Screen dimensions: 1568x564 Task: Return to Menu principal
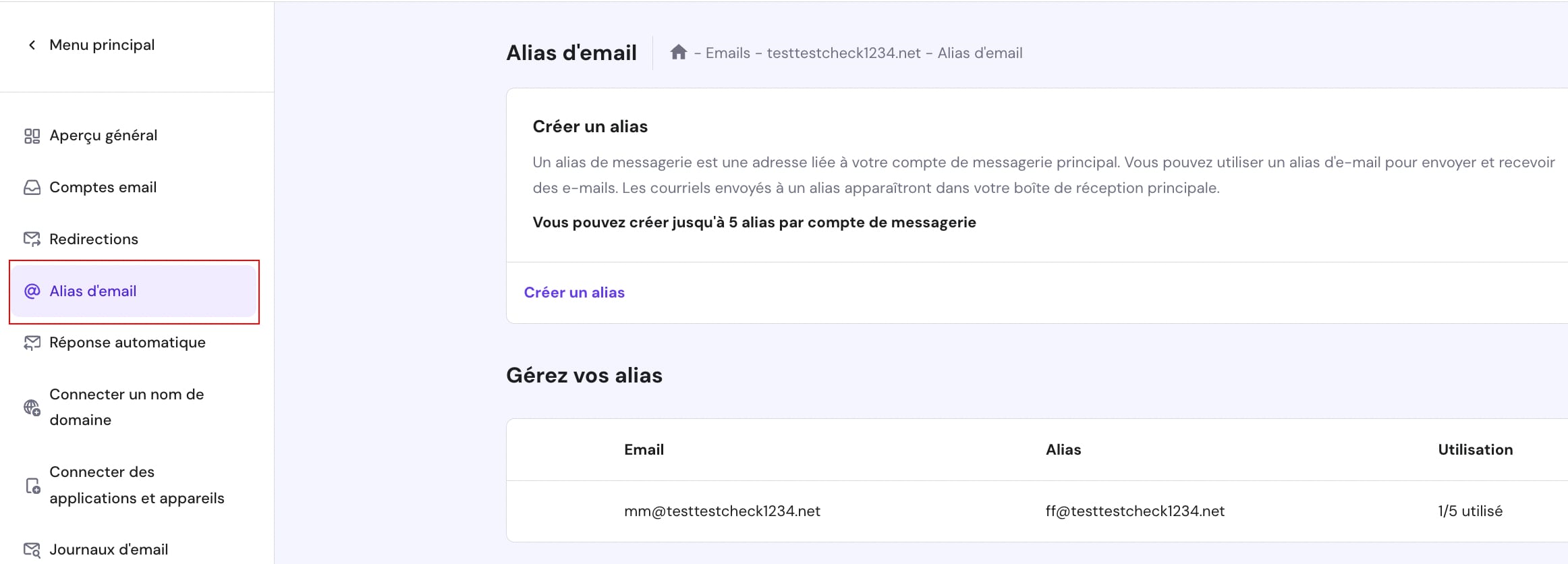point(102,45)
